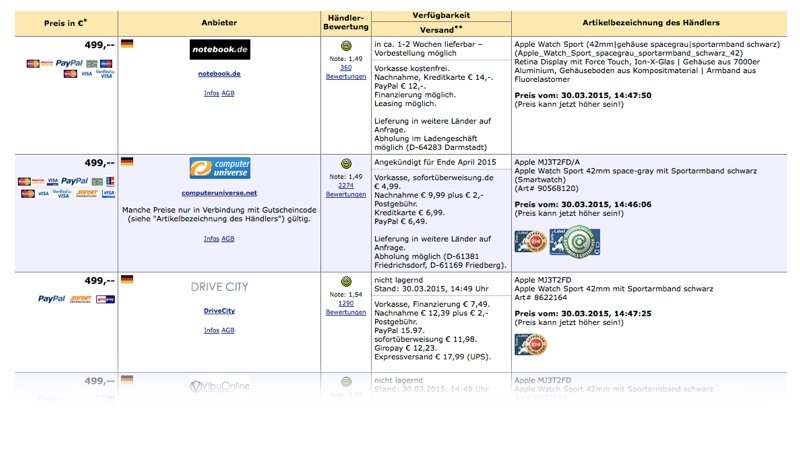Click 'Versand' column subheader
The width and height of the screenshot is (800, 457).
(x=441, y=30)
